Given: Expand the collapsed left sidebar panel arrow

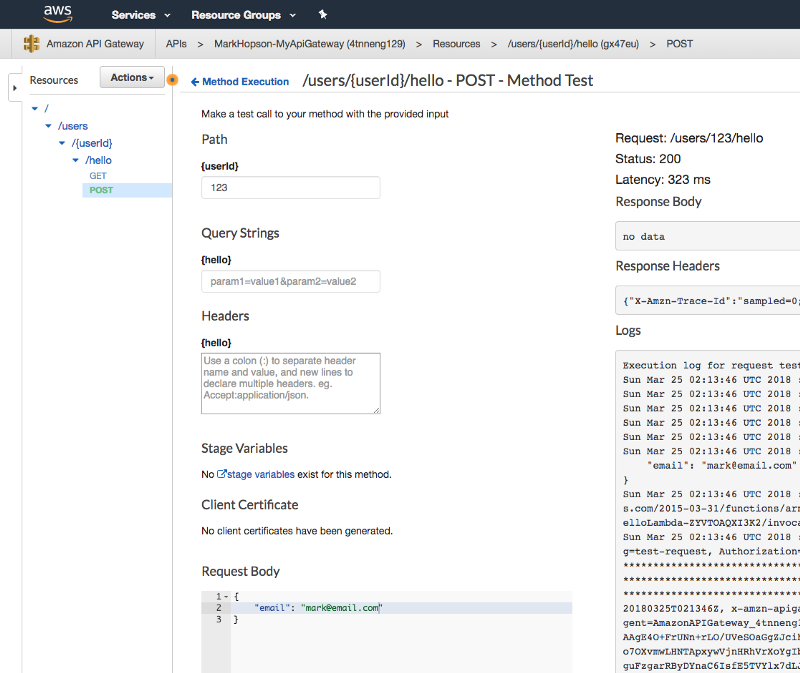Looking at the screenshot, I should pos(14,88).
